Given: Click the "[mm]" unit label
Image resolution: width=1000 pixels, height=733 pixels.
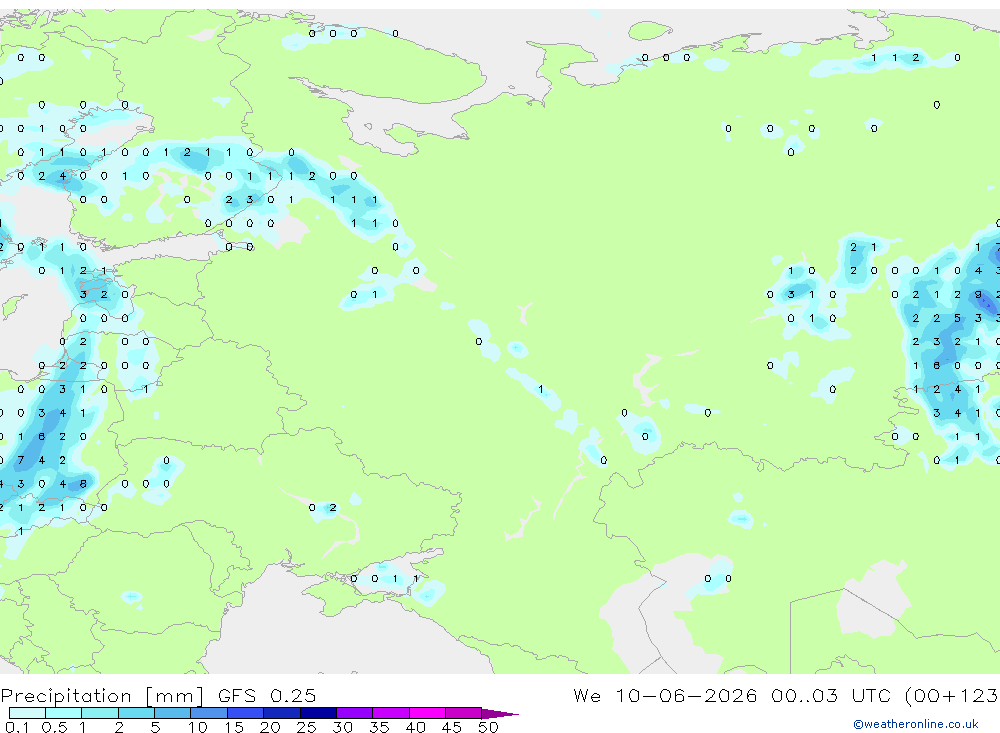Looking at the screenshot, I should 175,697.
